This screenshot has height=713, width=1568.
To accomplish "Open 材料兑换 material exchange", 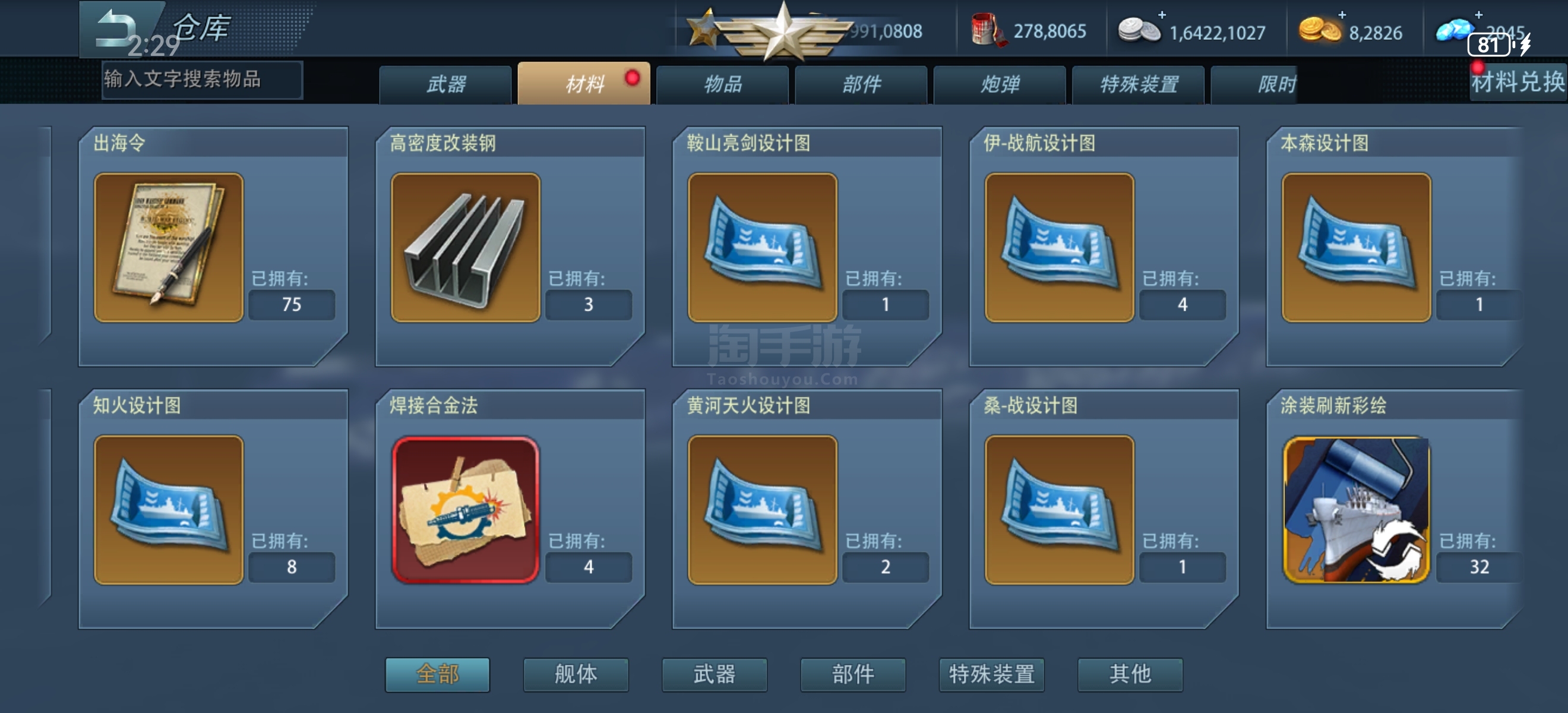I will [x=1518, y=82].
